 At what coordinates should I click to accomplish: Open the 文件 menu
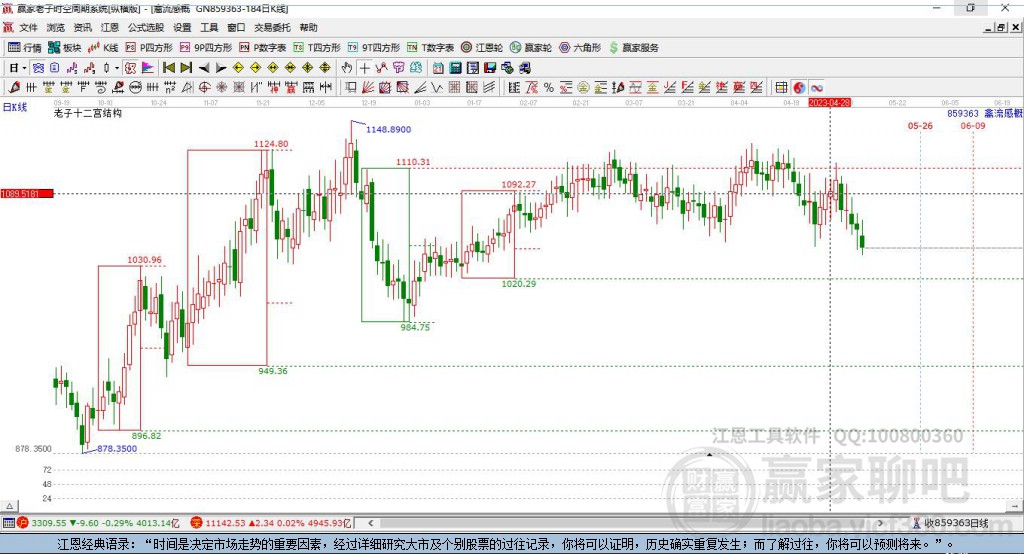28,27
